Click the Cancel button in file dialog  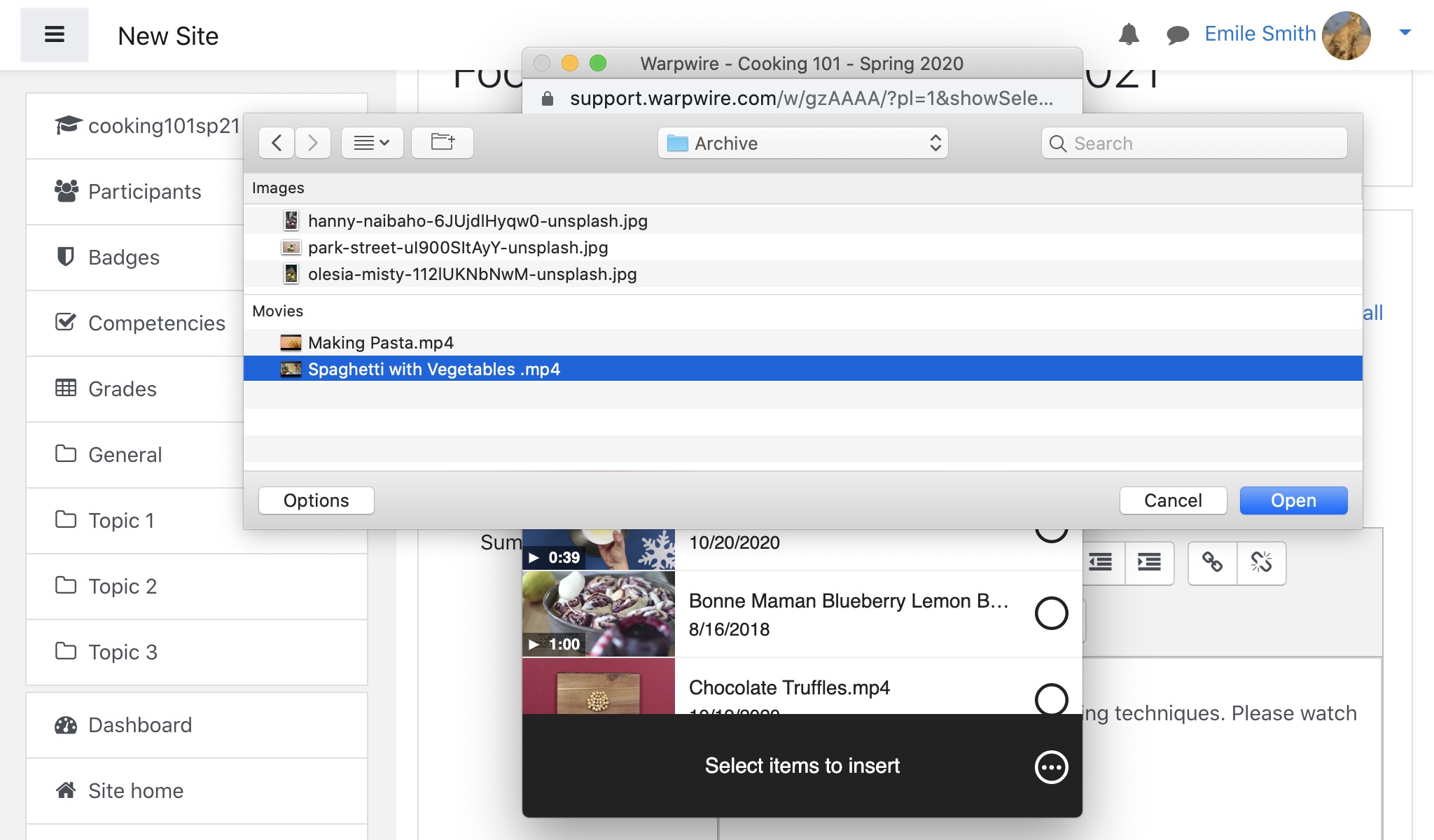1174,500
